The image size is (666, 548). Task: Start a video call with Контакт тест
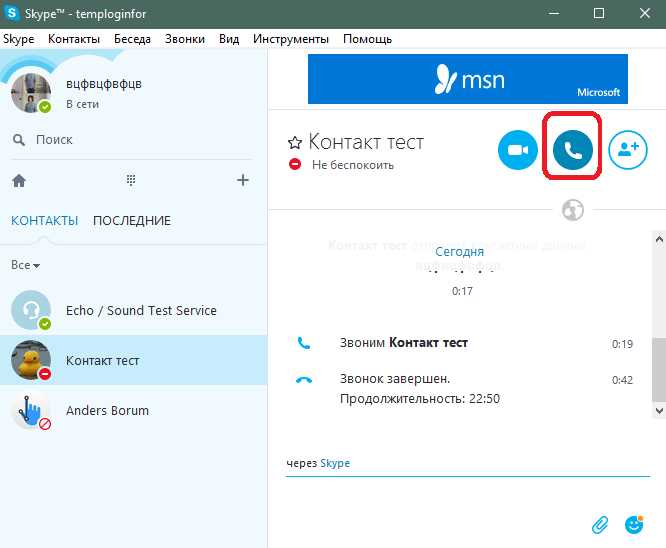tap(517, 150)
